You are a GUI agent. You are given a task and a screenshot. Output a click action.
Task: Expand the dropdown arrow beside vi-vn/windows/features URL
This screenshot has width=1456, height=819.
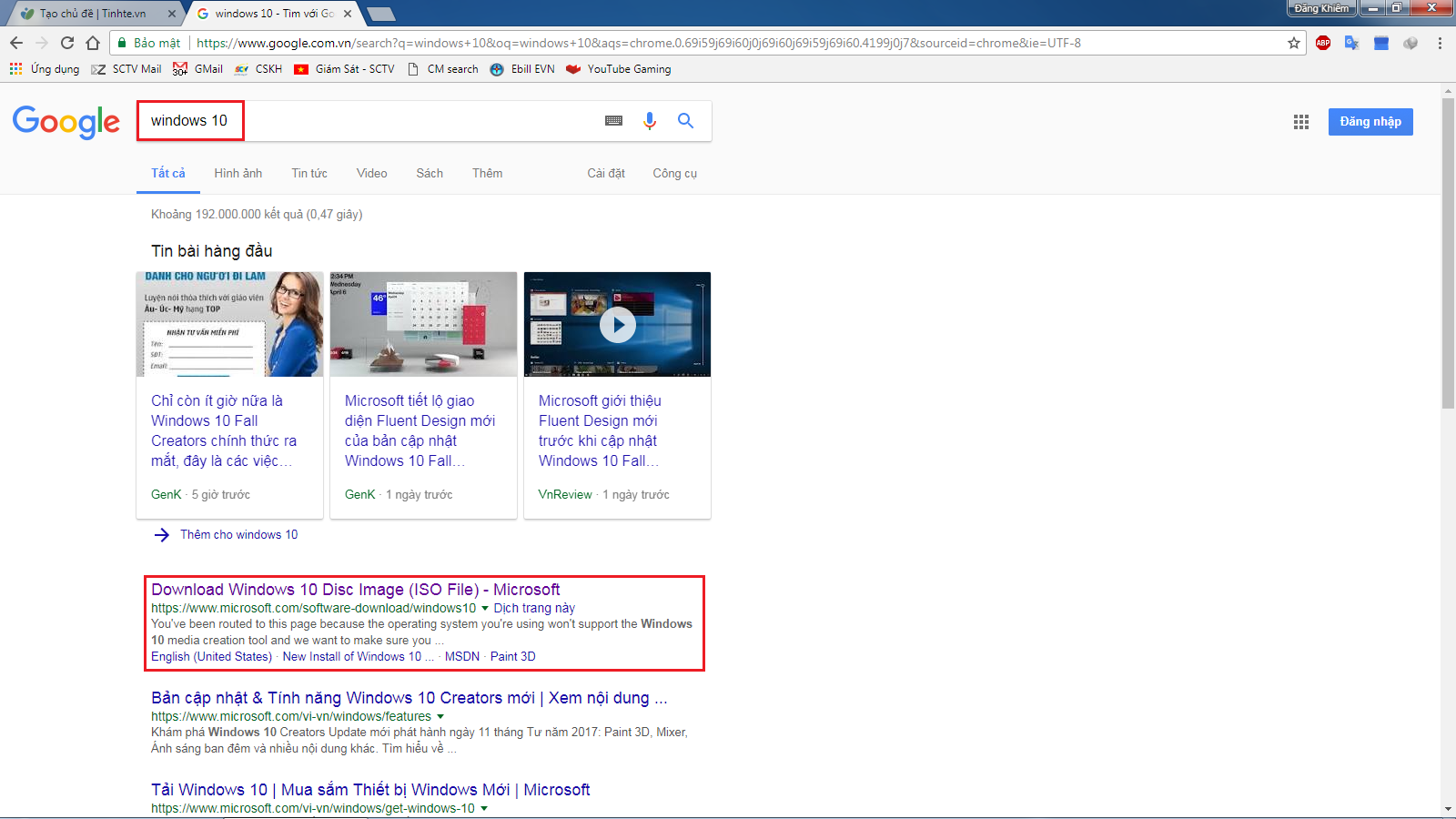(x=440, y=716)
